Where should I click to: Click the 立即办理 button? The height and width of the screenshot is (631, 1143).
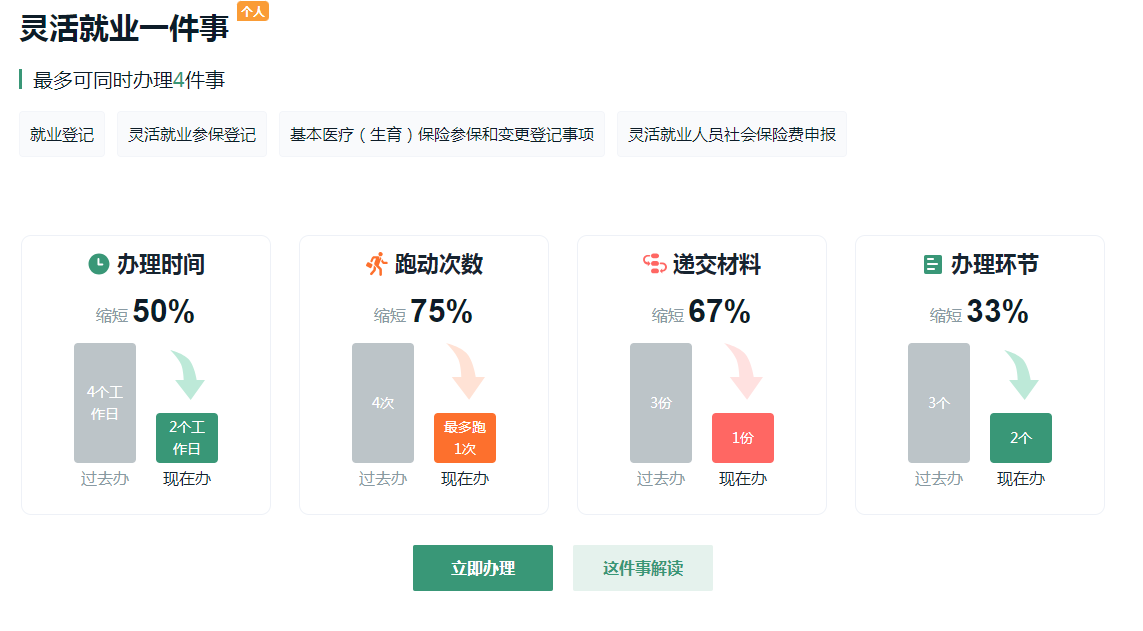tap(483, 568)
